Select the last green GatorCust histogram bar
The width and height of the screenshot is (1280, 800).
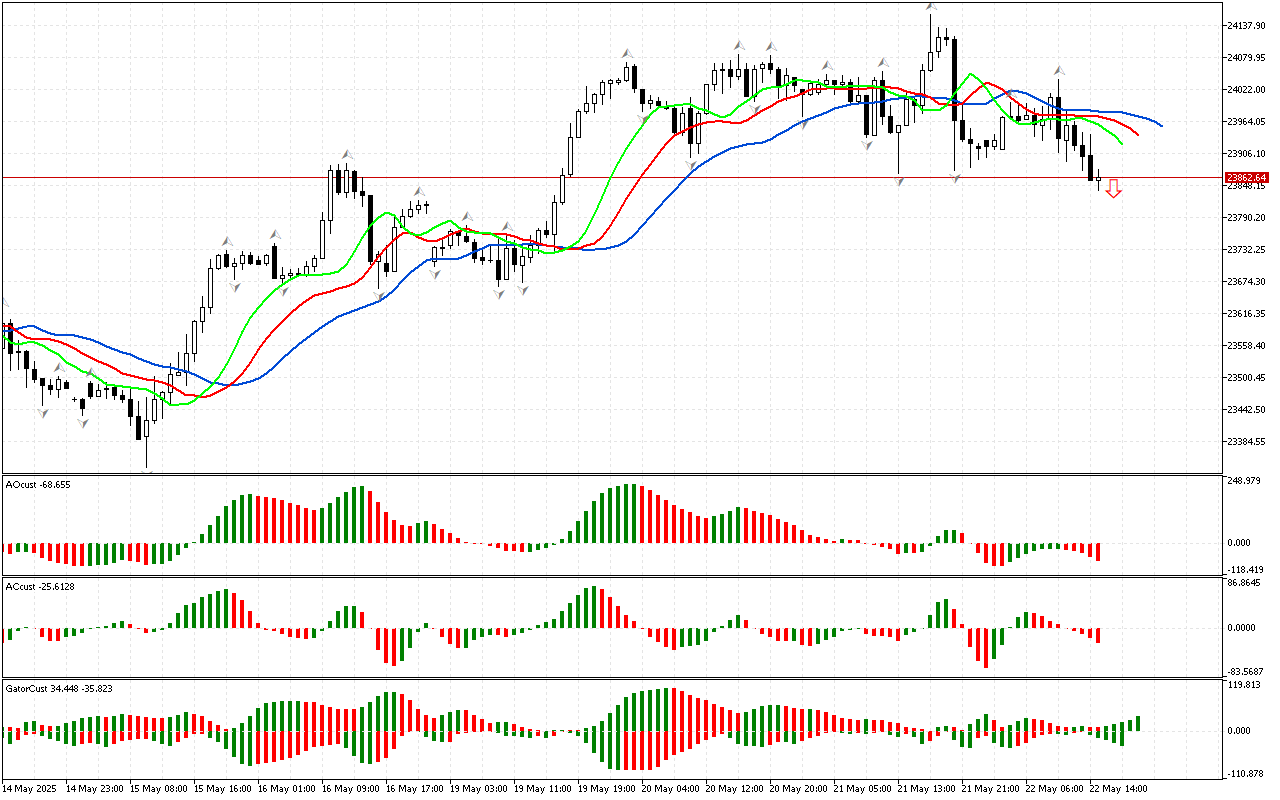(x=1138, y=723)
